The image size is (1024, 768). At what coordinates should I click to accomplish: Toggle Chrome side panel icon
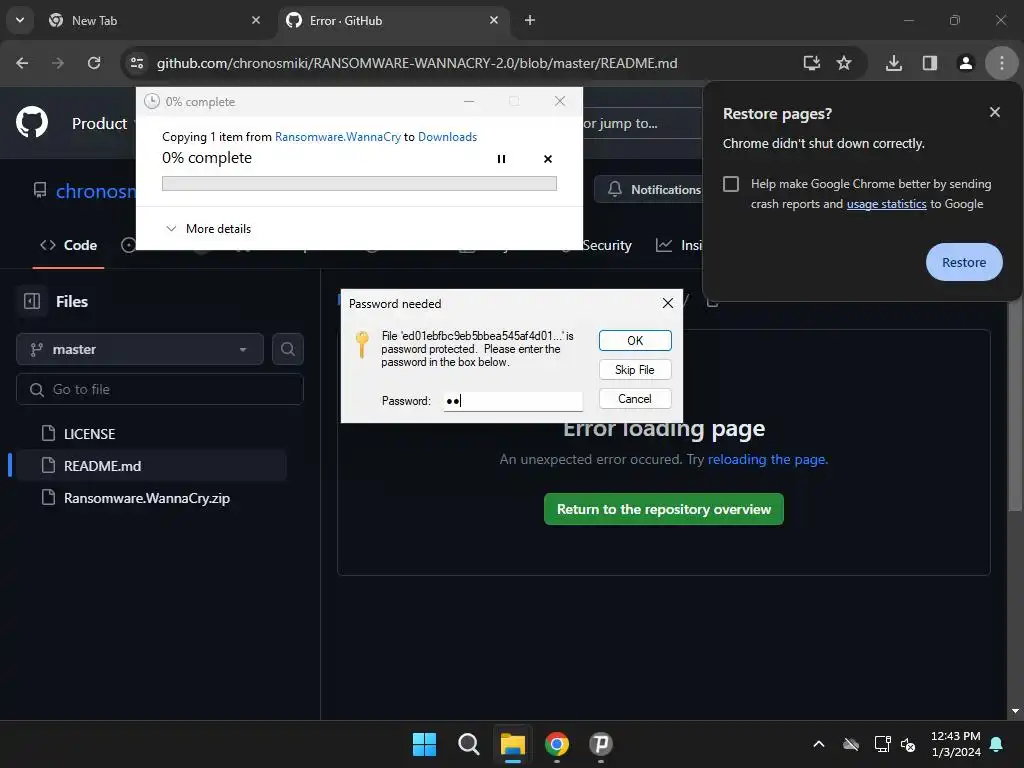tap(929, 63)
